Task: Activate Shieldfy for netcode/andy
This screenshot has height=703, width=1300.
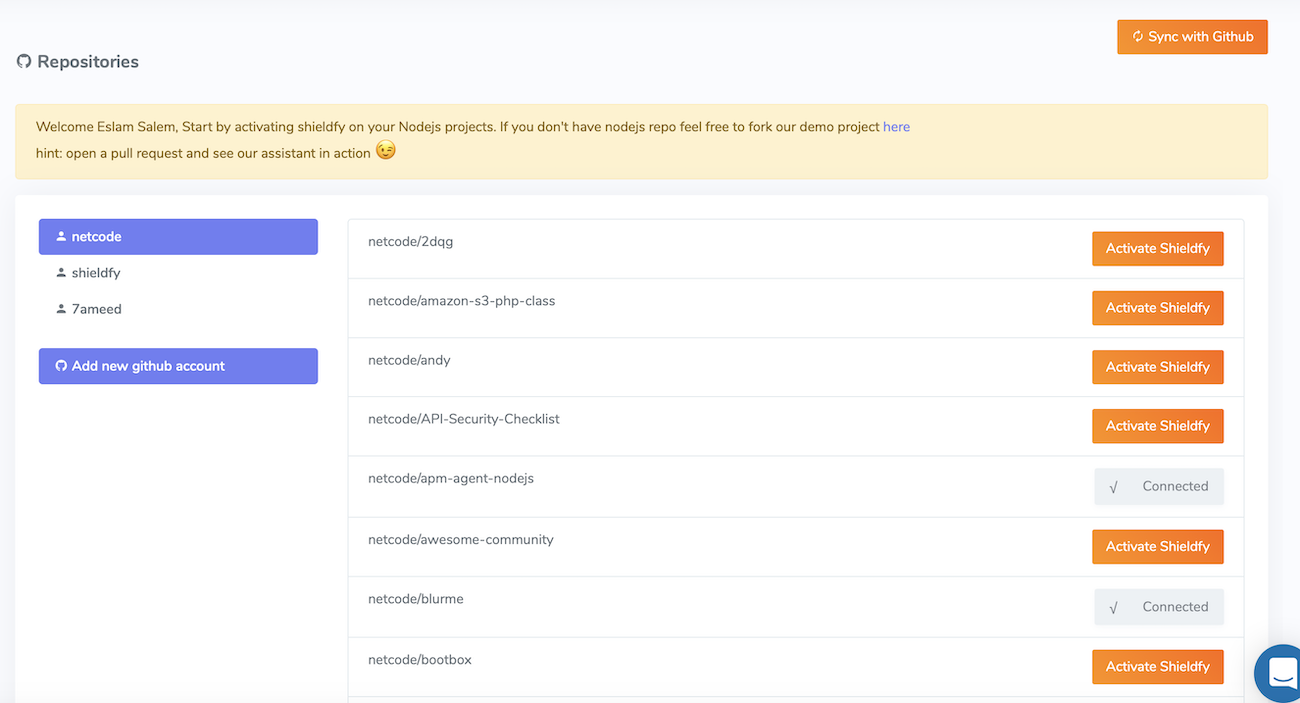Action: [1157, 367]
